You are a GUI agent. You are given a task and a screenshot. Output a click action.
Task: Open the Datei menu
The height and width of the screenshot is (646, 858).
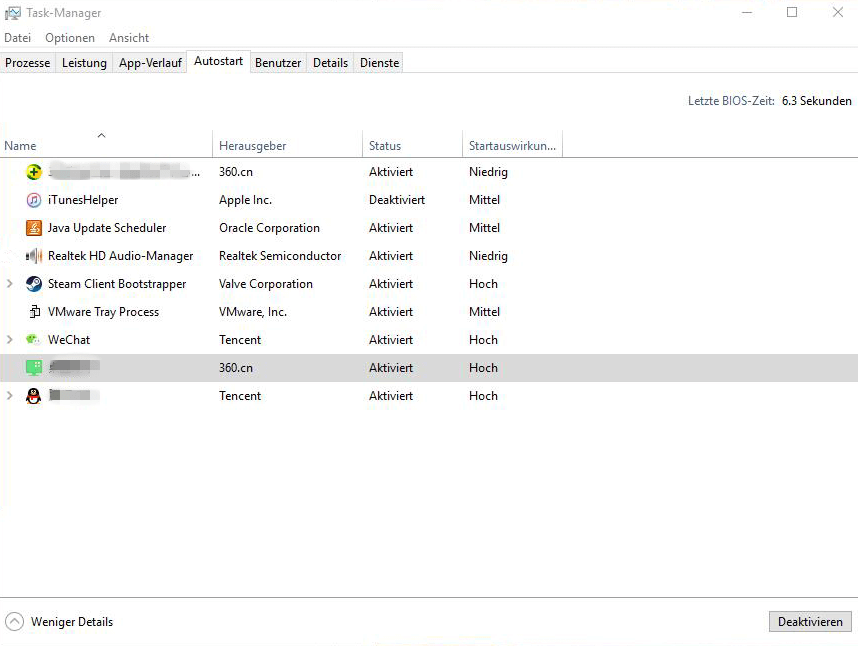point(18,38)
